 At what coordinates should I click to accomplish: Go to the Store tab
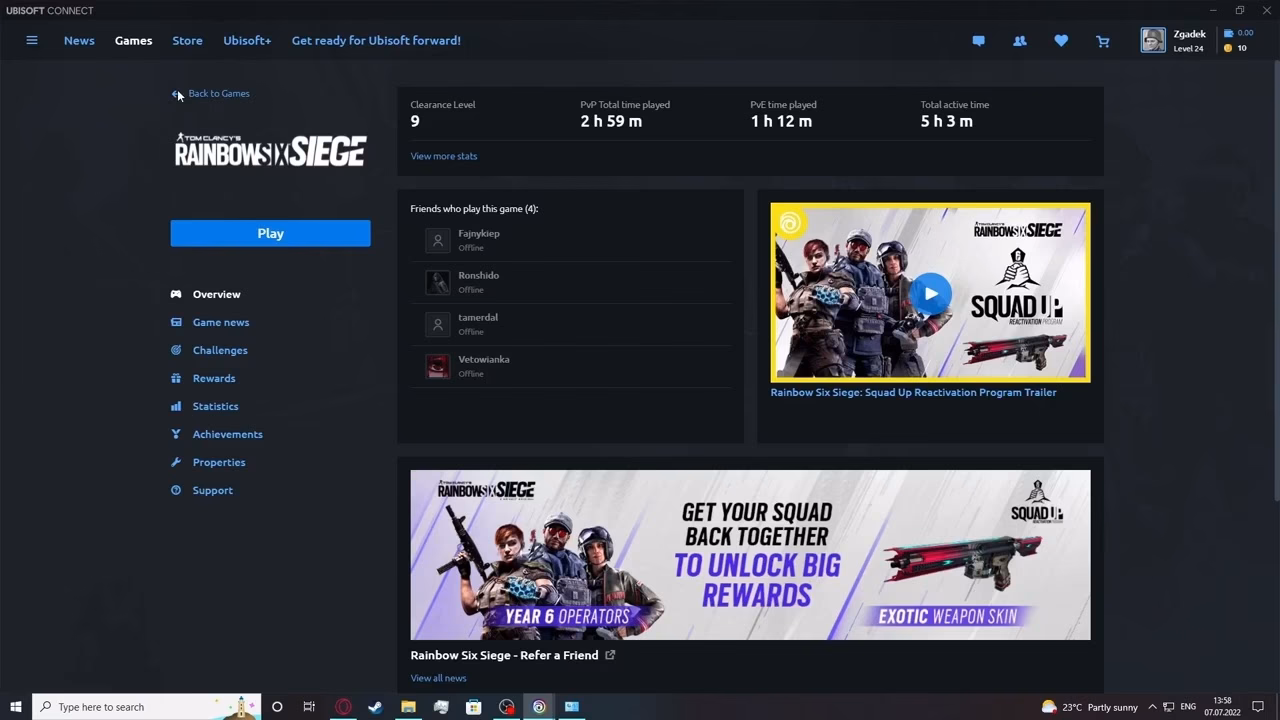[x=187, y=41]
